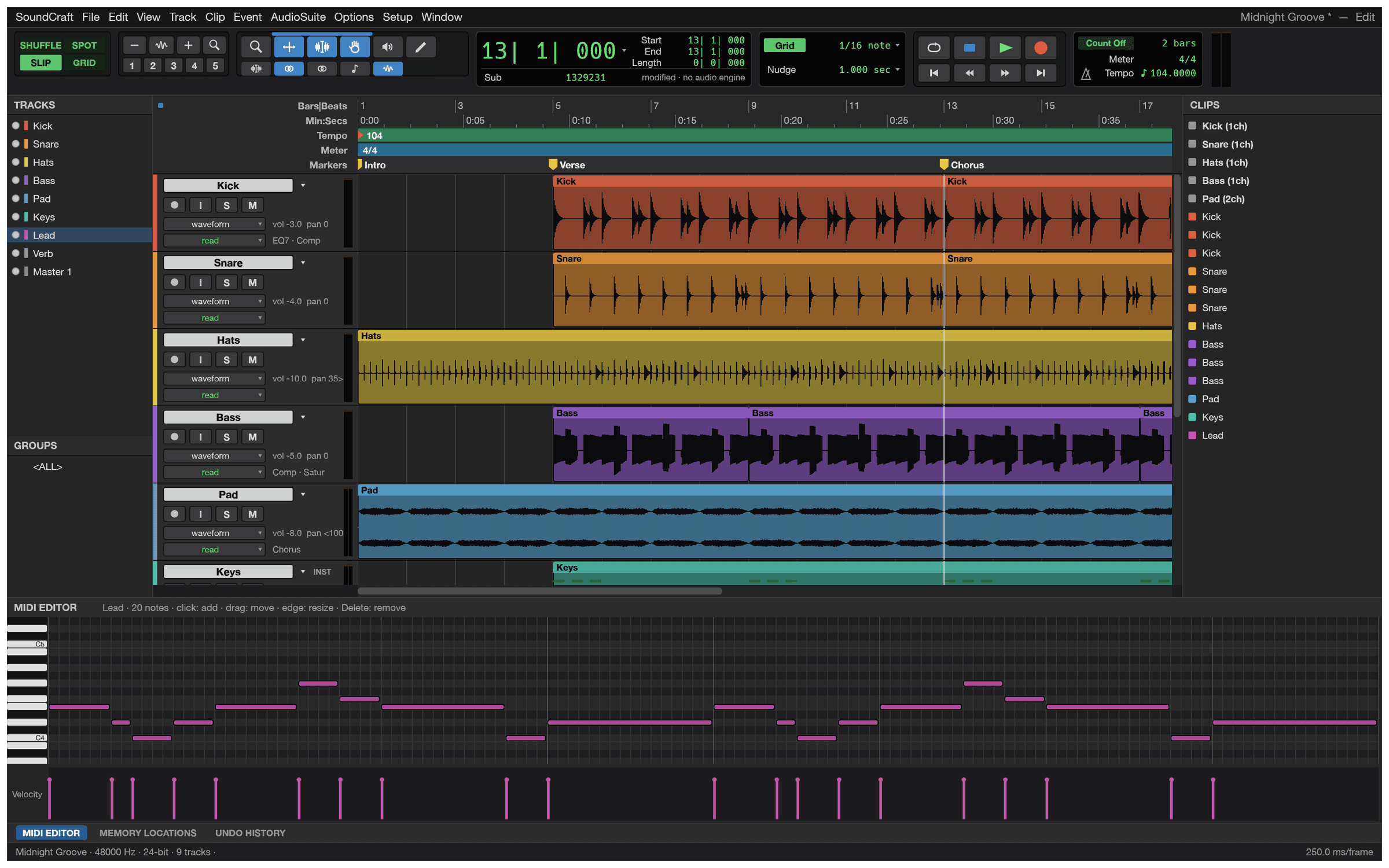
Task: Record-arm the Hats track
Action: (174, 360)
